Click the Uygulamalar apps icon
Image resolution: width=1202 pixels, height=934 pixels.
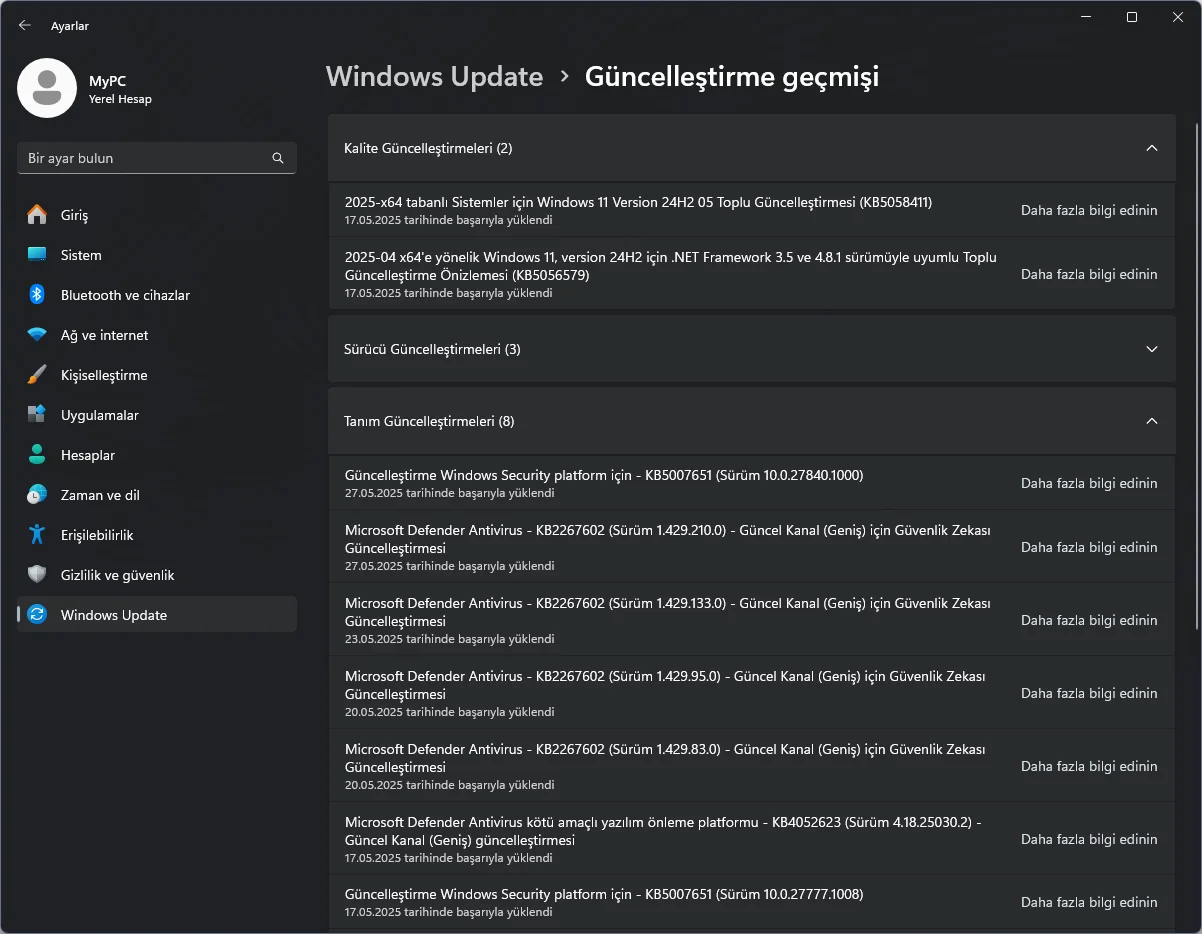click(37, 415)
